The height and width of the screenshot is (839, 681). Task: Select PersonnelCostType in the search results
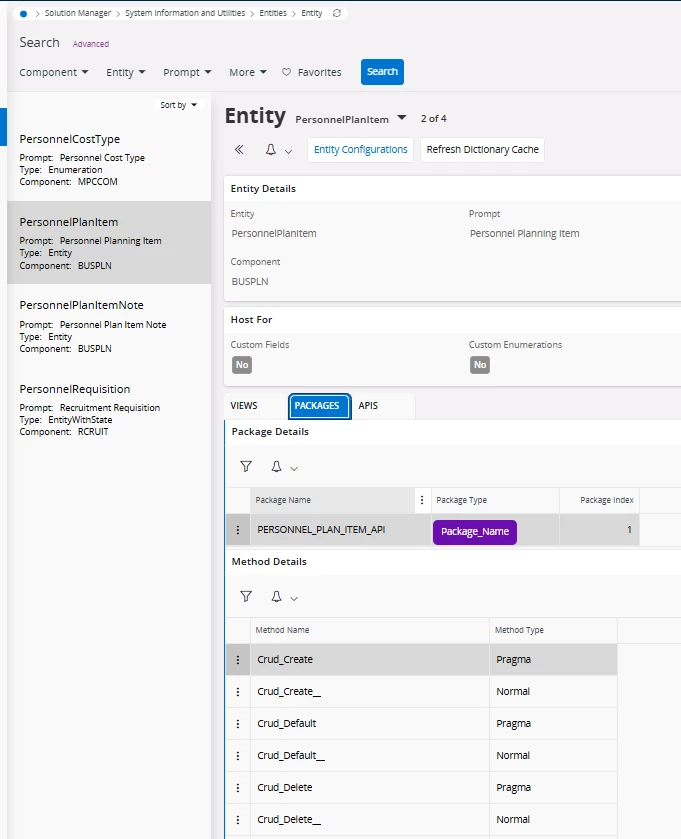109,160
